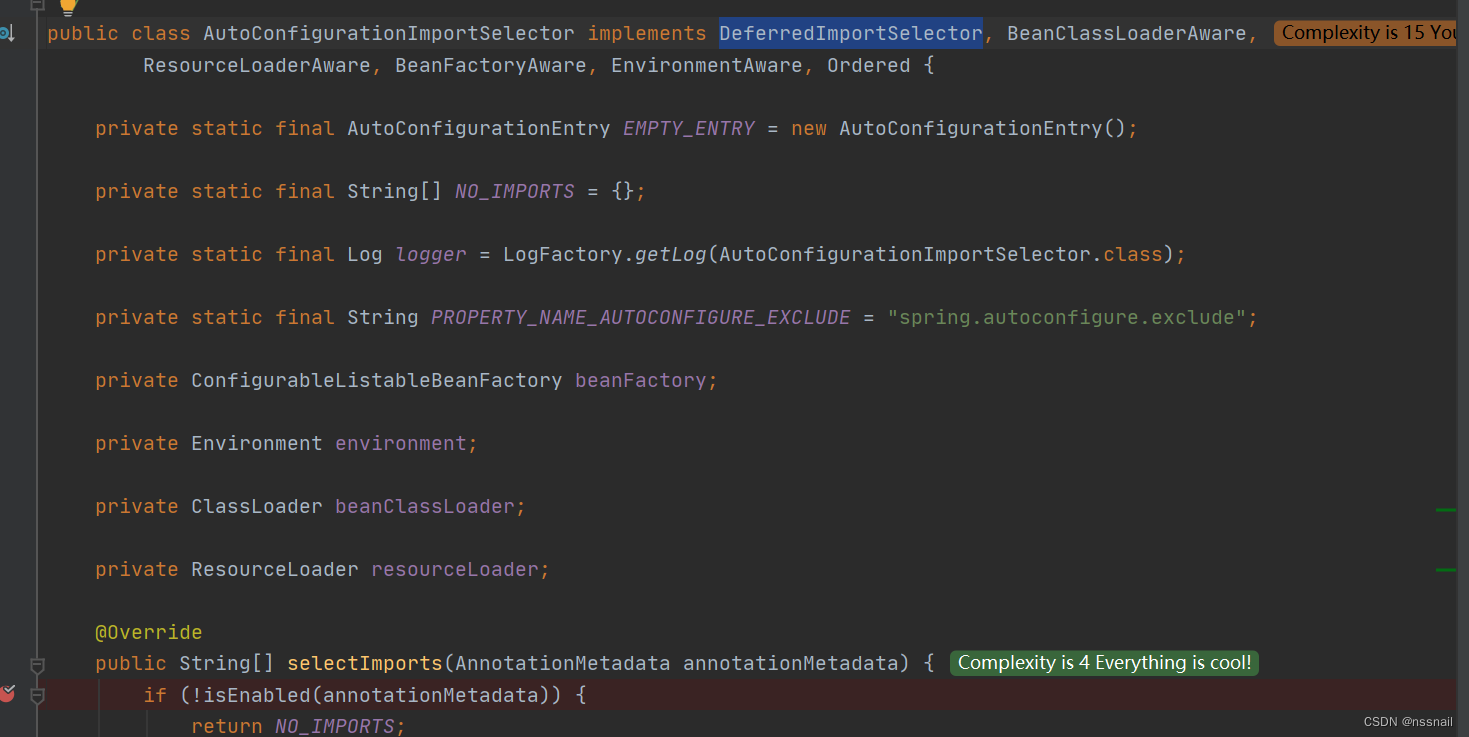Remove the red breakpoint on the isEnabled line

(x=7, y=693)
